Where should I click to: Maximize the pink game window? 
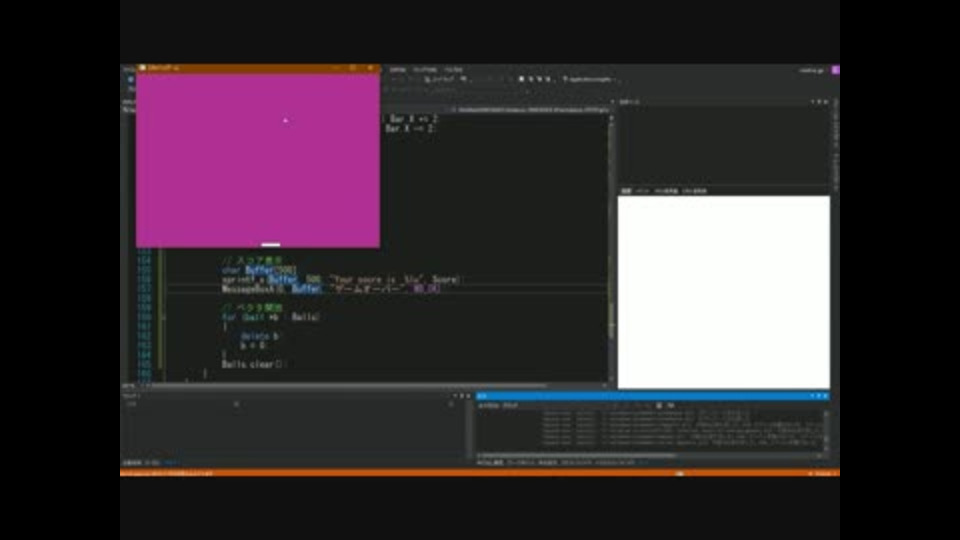tap(353, 68)
